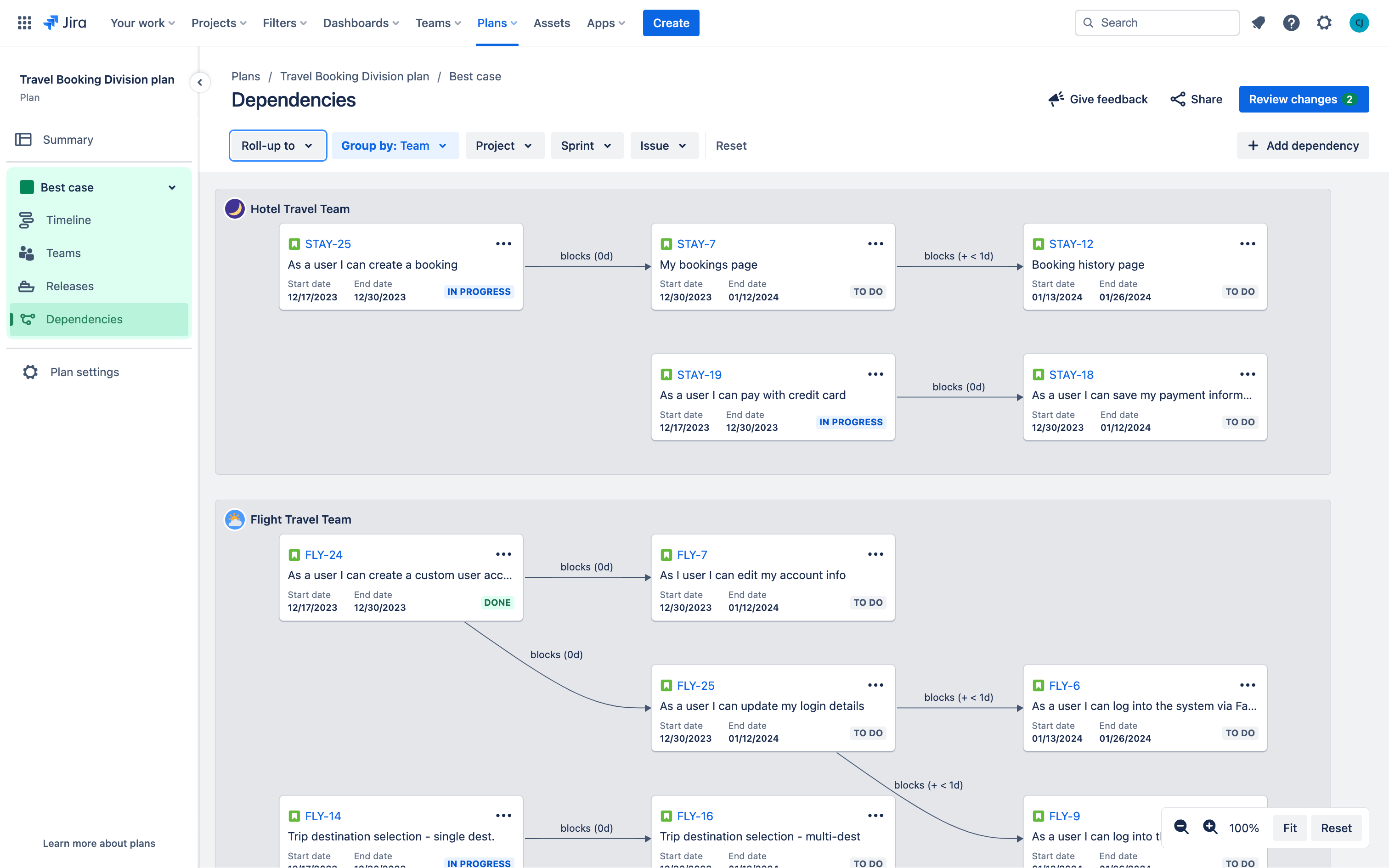Click the Timeline sidebar icon
The image size is (1389, 868).
tap(27, 220)
